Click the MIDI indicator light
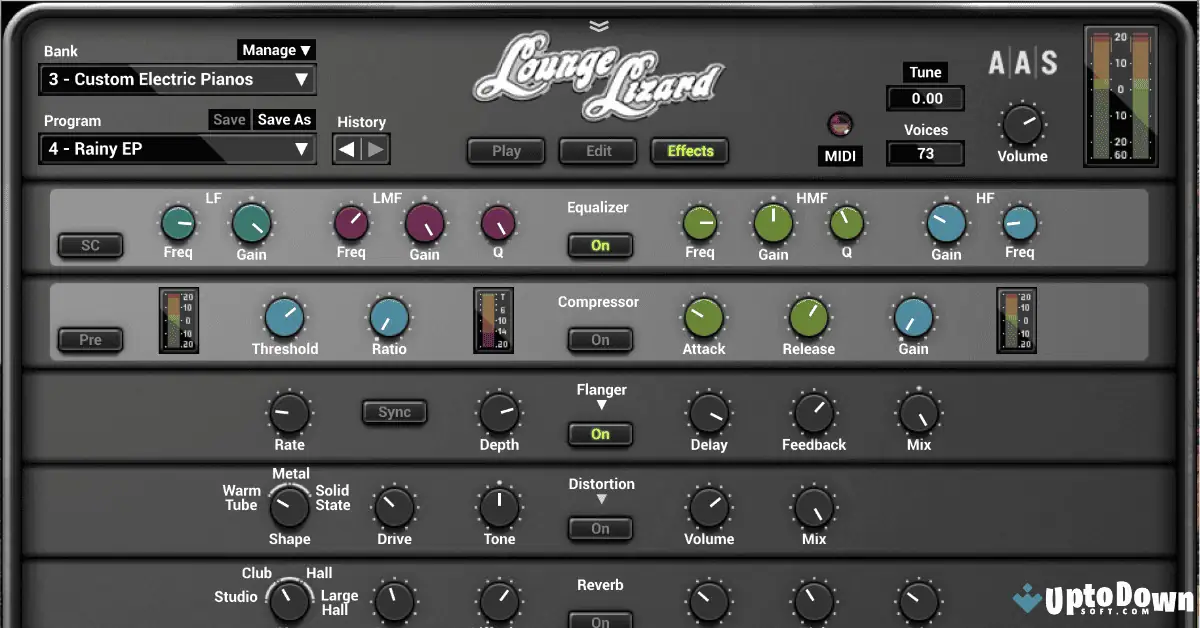 pyautogui.click(x=840, y=125)
